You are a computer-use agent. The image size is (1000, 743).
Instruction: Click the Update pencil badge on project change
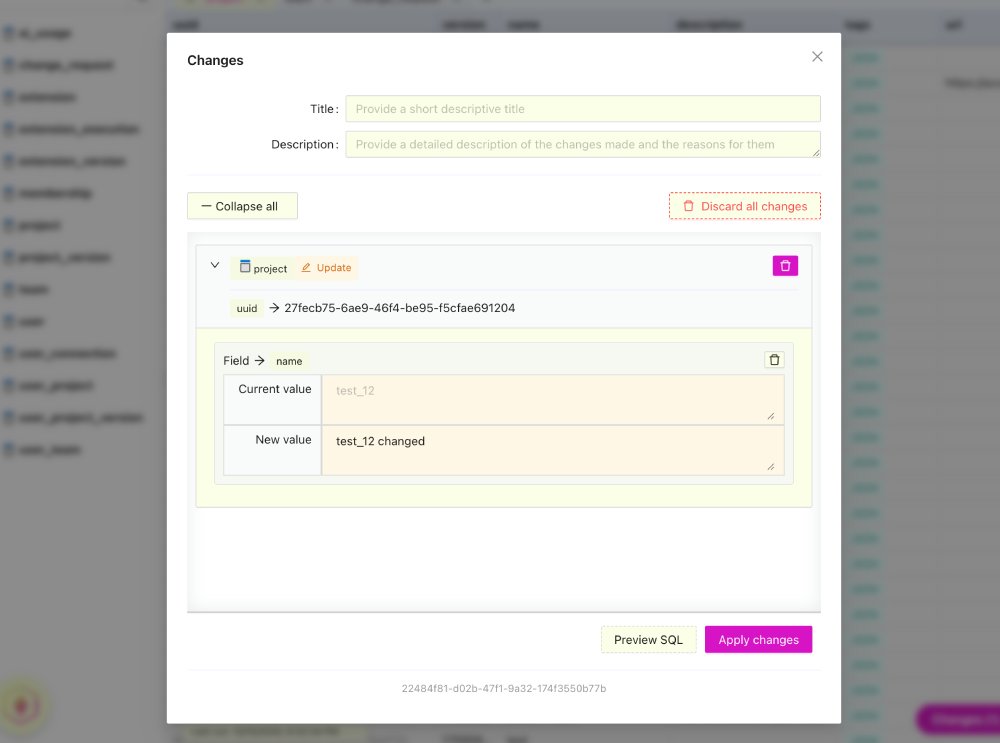[x=324, y=267]
